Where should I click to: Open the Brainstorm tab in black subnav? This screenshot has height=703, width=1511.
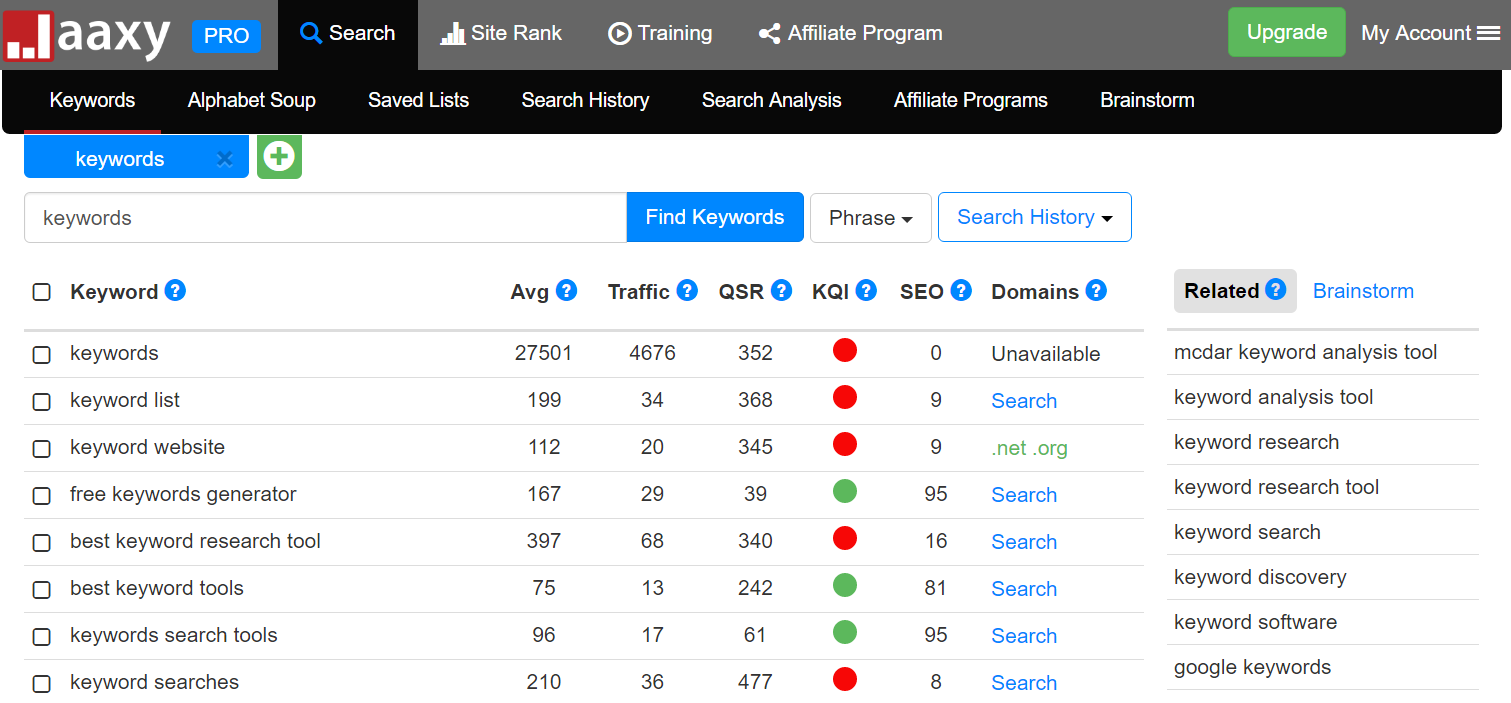pyautogui.click(x=1147, y=100)
